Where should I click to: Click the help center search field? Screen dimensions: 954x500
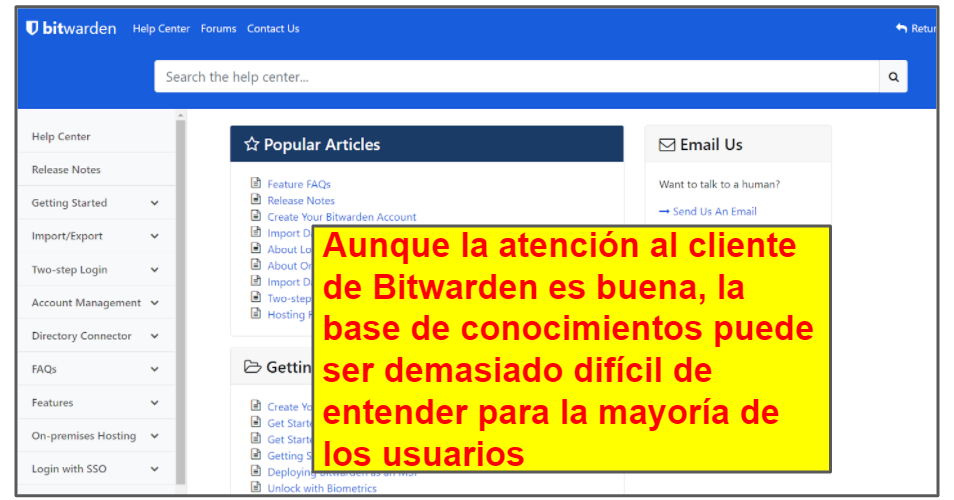pos(517,77)
